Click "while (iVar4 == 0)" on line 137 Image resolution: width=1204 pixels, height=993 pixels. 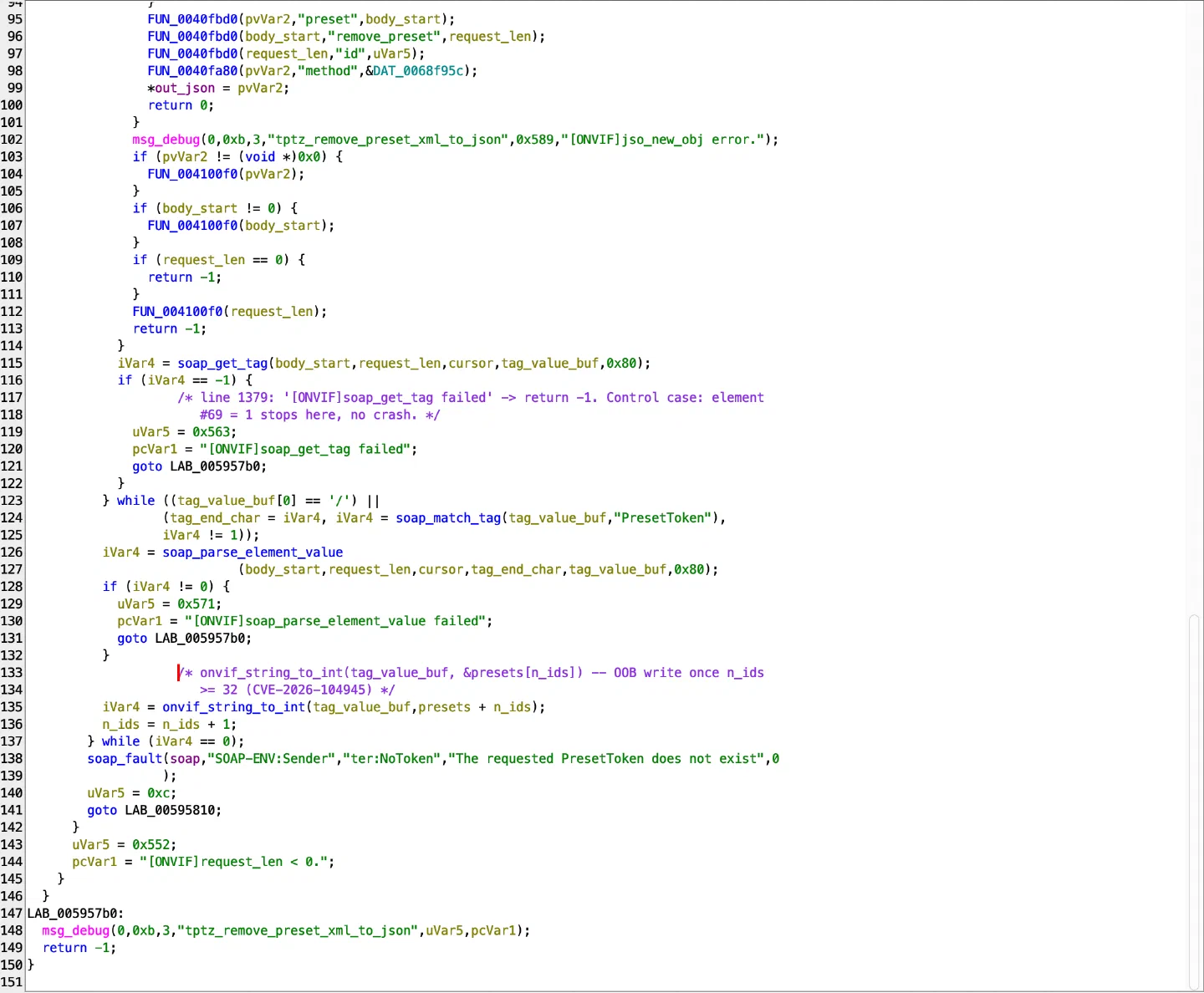[173, 741]
